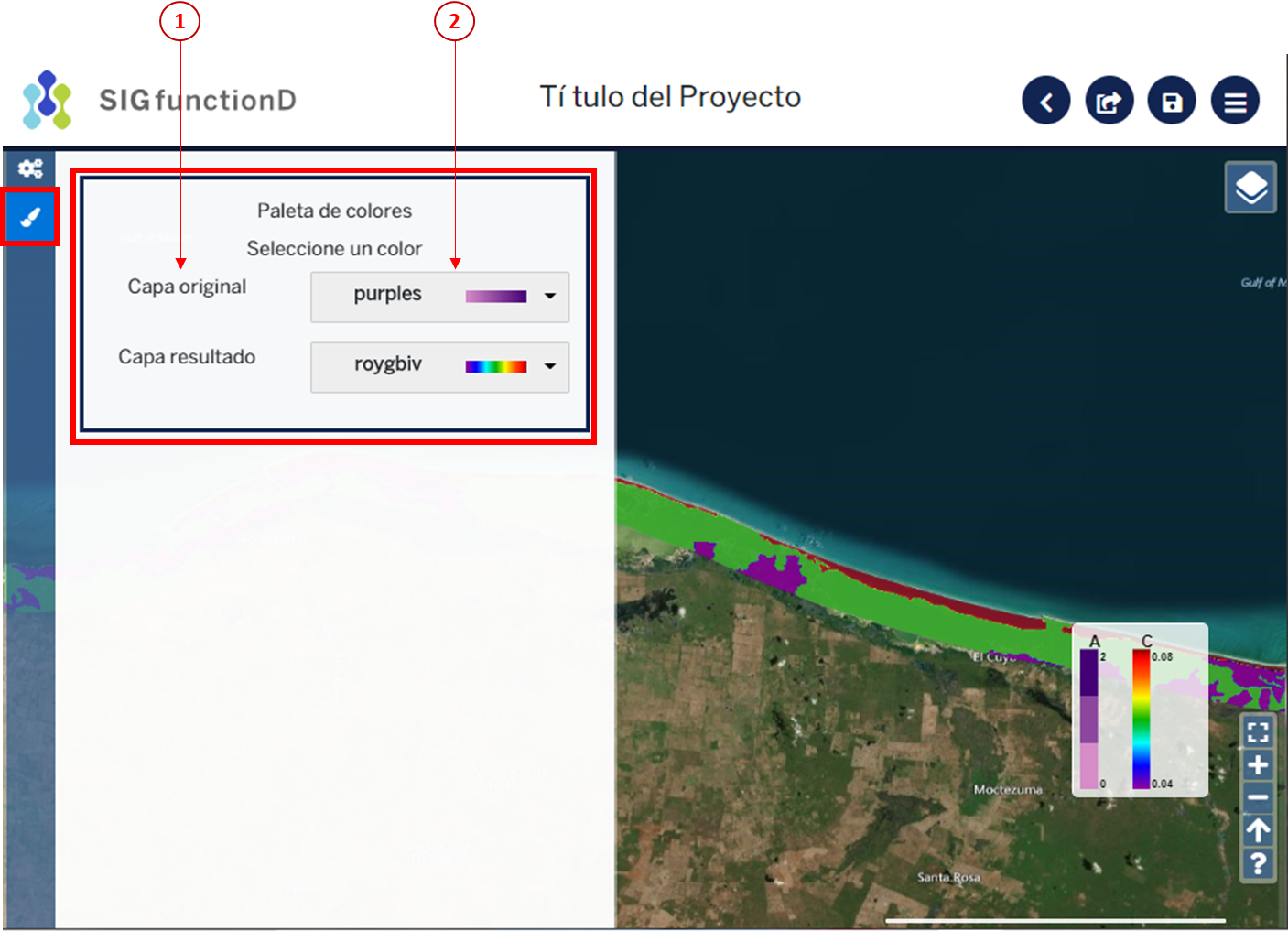
Task: Click the roygbiv rainbow swatch
Action: point(496,366)
